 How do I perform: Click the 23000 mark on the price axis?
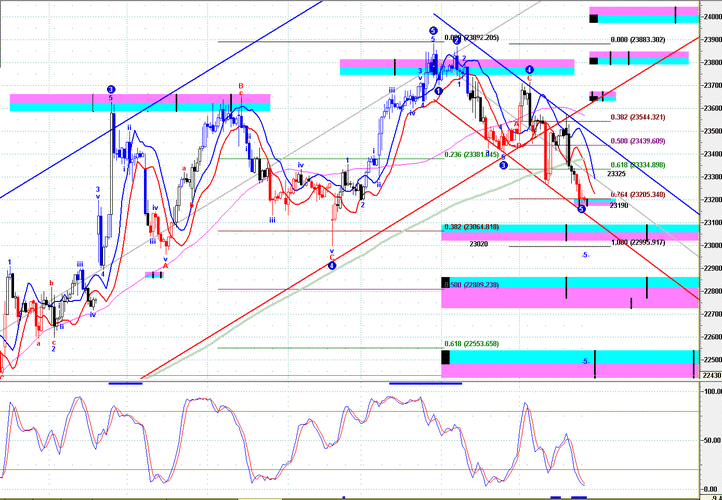coord(710,245)
